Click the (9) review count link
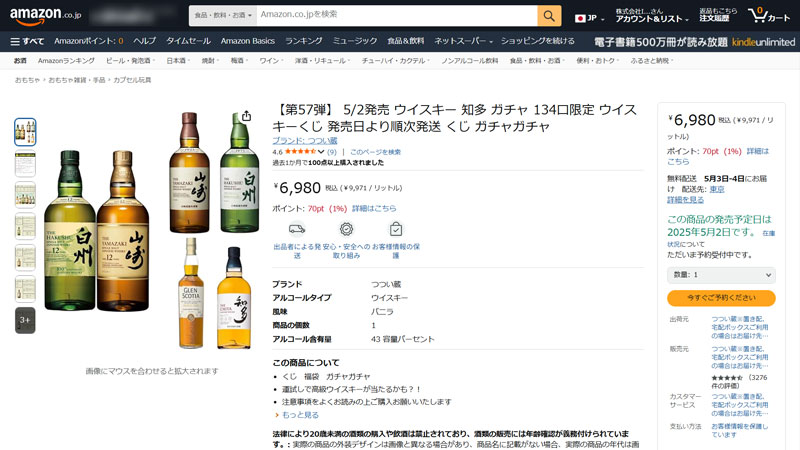This screenshot has width=800, height=450. tap(332, 152)
